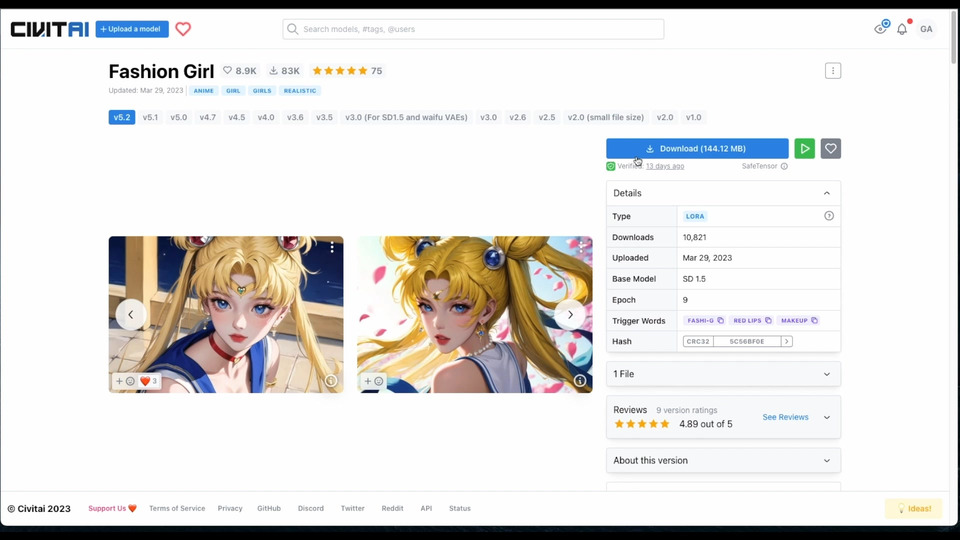Select version v3.6 tab
The width and height of the screenshot is (960, 540).
point(295,117)
